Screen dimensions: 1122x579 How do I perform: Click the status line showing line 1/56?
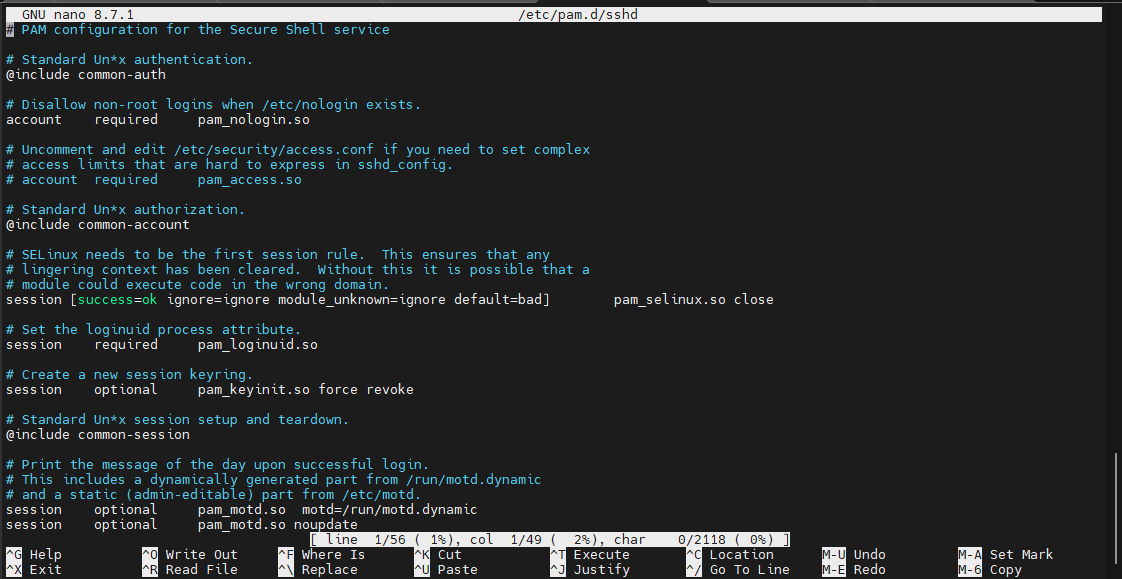(x=550, y=540)
